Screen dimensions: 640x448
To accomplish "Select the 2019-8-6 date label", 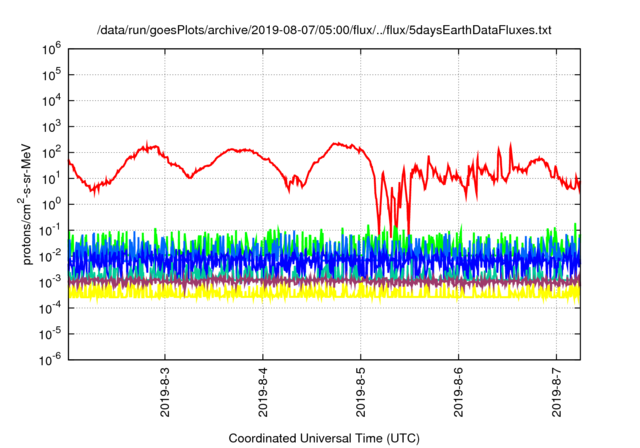I will (x=458, y=392).
